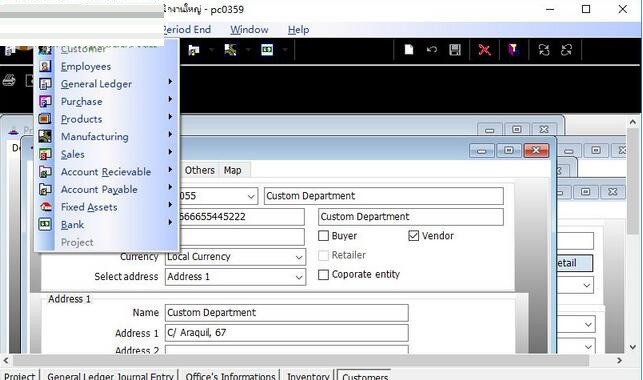Click the horizontal scrollbar left arrow
Viewport: 643px width, 380px height.
[x=6, y=360]
